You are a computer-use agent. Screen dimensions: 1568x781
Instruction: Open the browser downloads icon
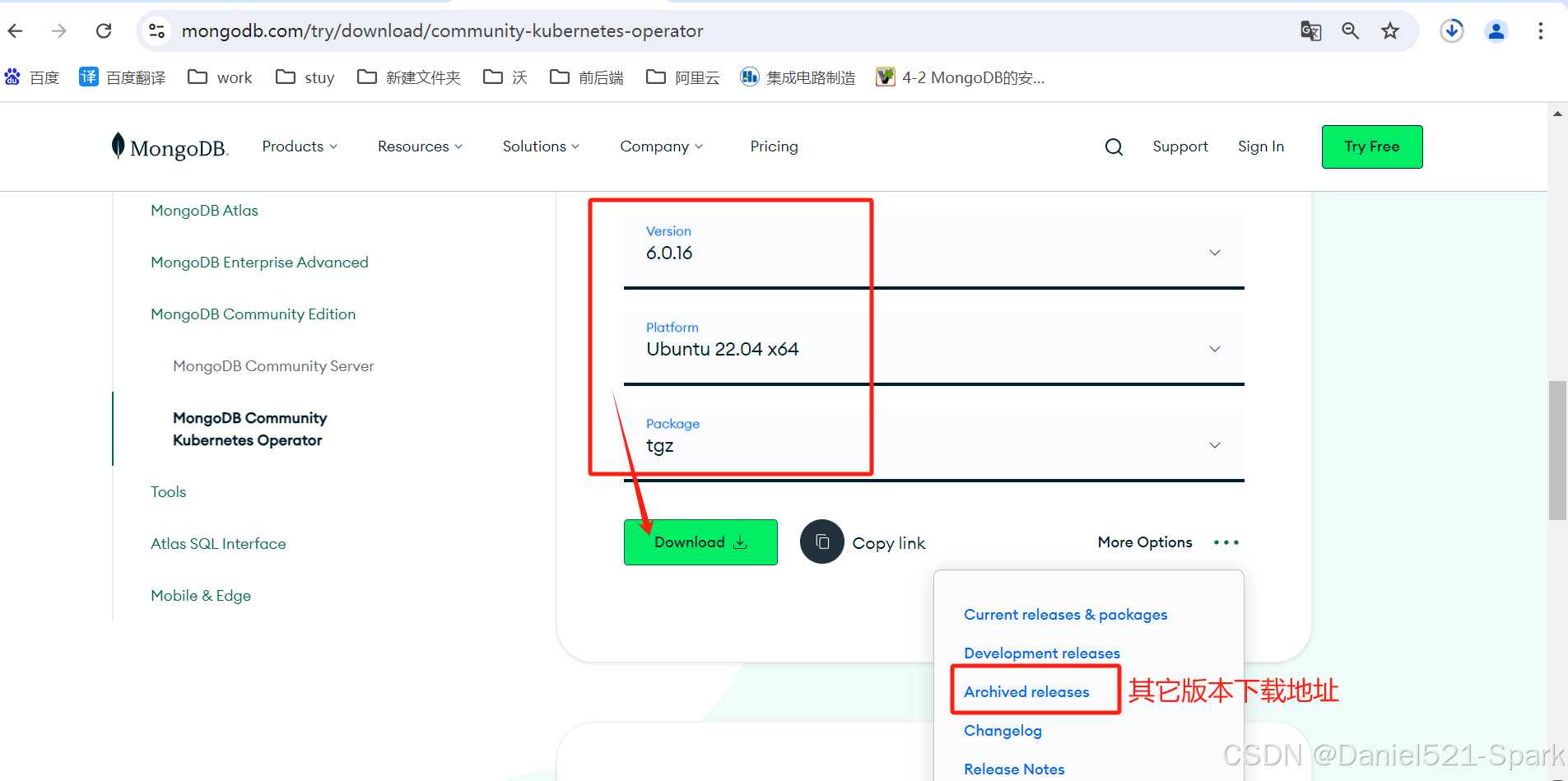tap(1452, 31)
